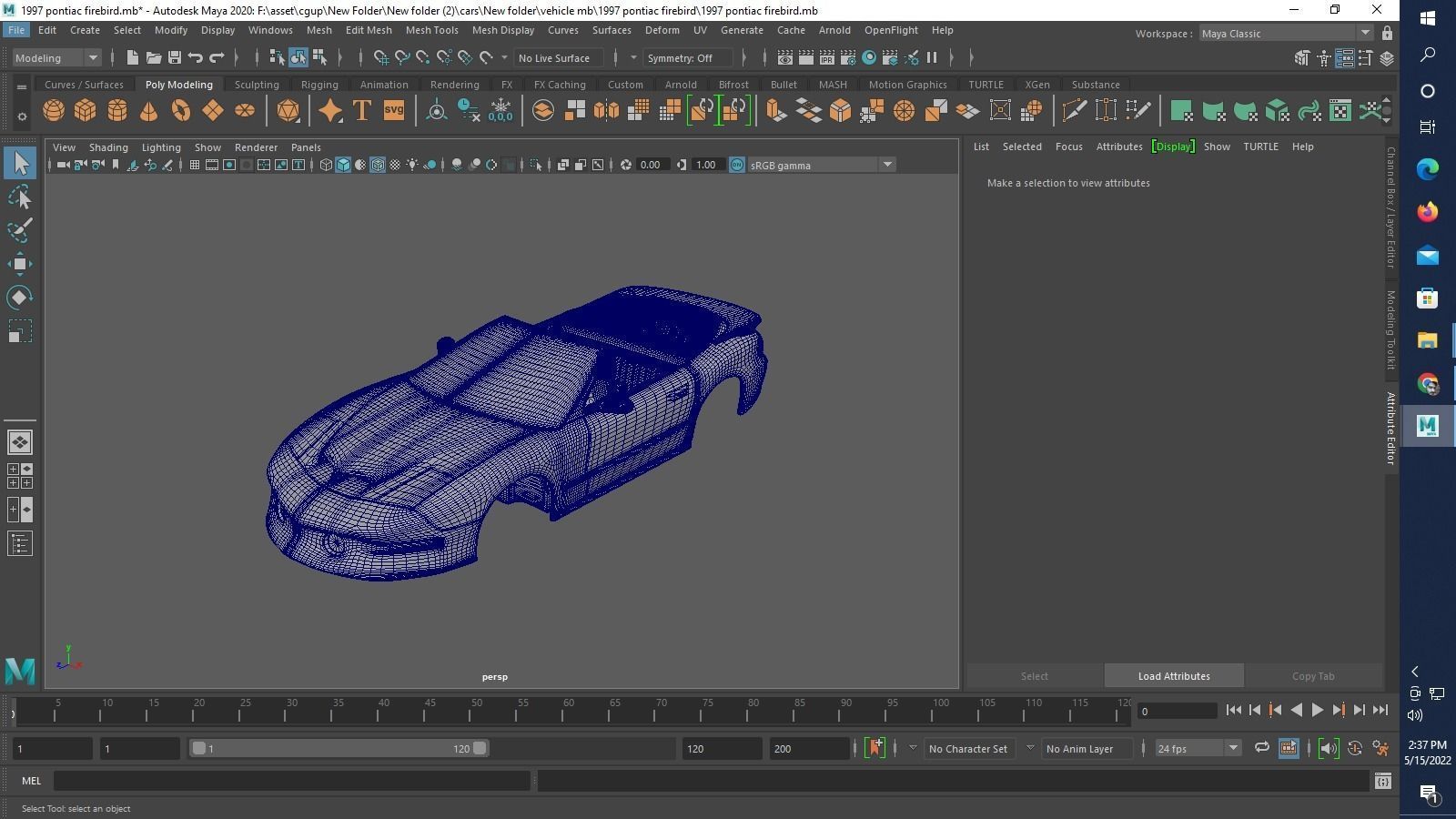This screenshot has height=819, width=1456.
Task: Create a polygon cone from the shelf
Action: (149, 111)
